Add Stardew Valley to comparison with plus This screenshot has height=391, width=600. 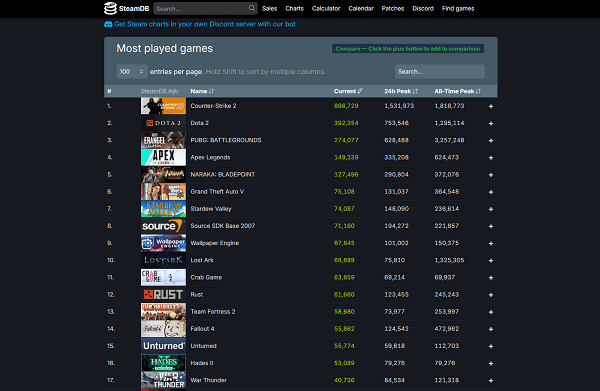tap(491, 209)
